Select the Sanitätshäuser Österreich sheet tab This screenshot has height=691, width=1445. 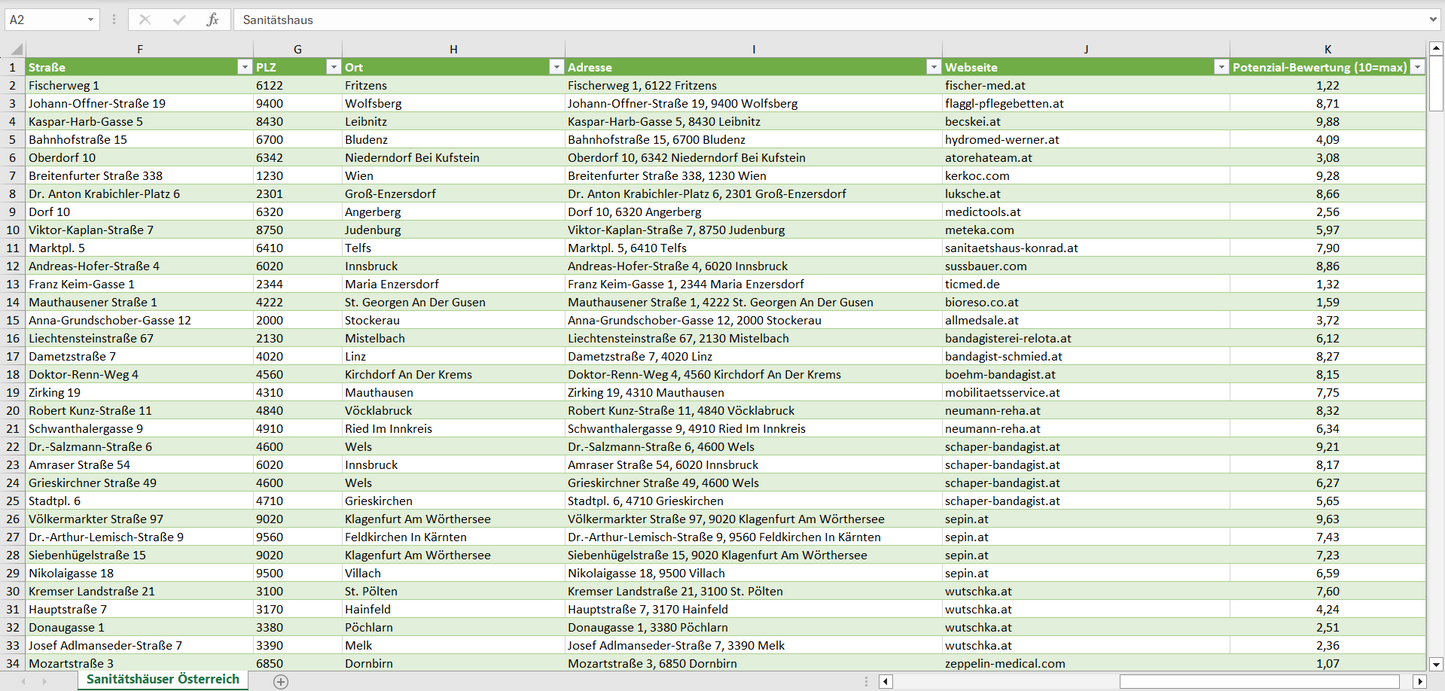tap(163, 679)
